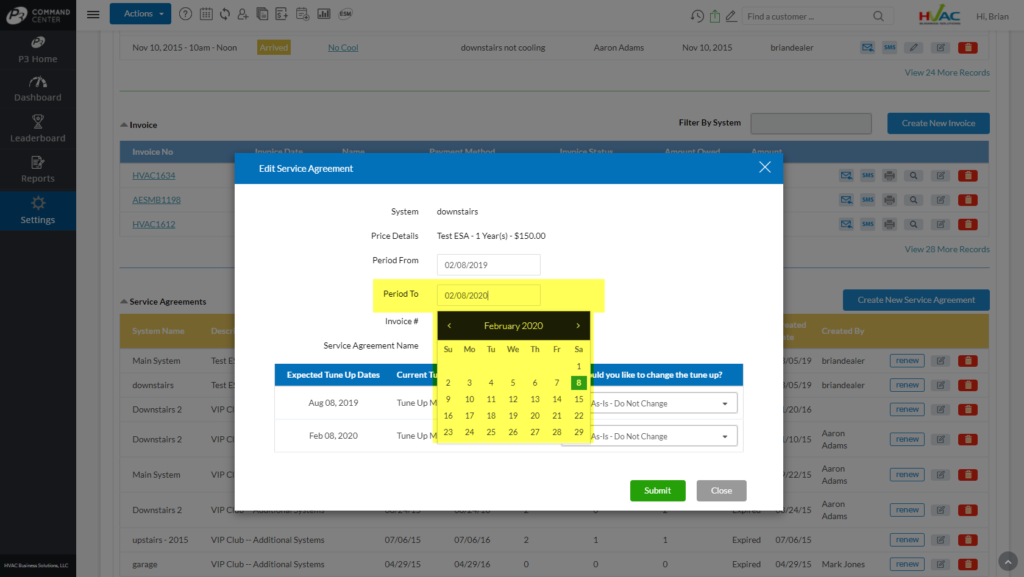This screenshot has height=577, width=1024.
Task: Open the reports bar-chart toolbar icon
Action: pos(324,13)
